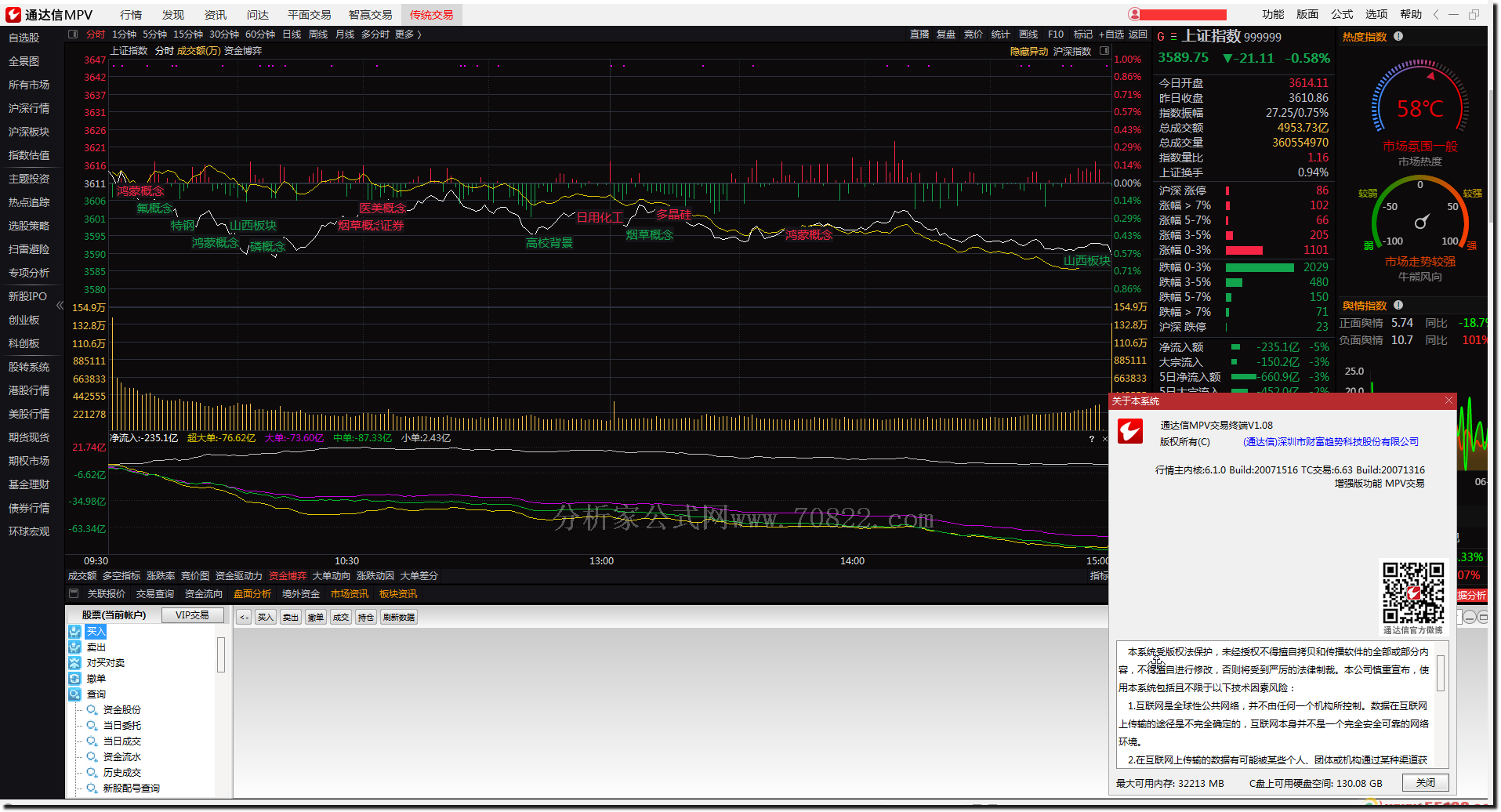The image size is (1501, 812).
Task: Click the F10 toolbar item
Action: tap(1056, 34)
